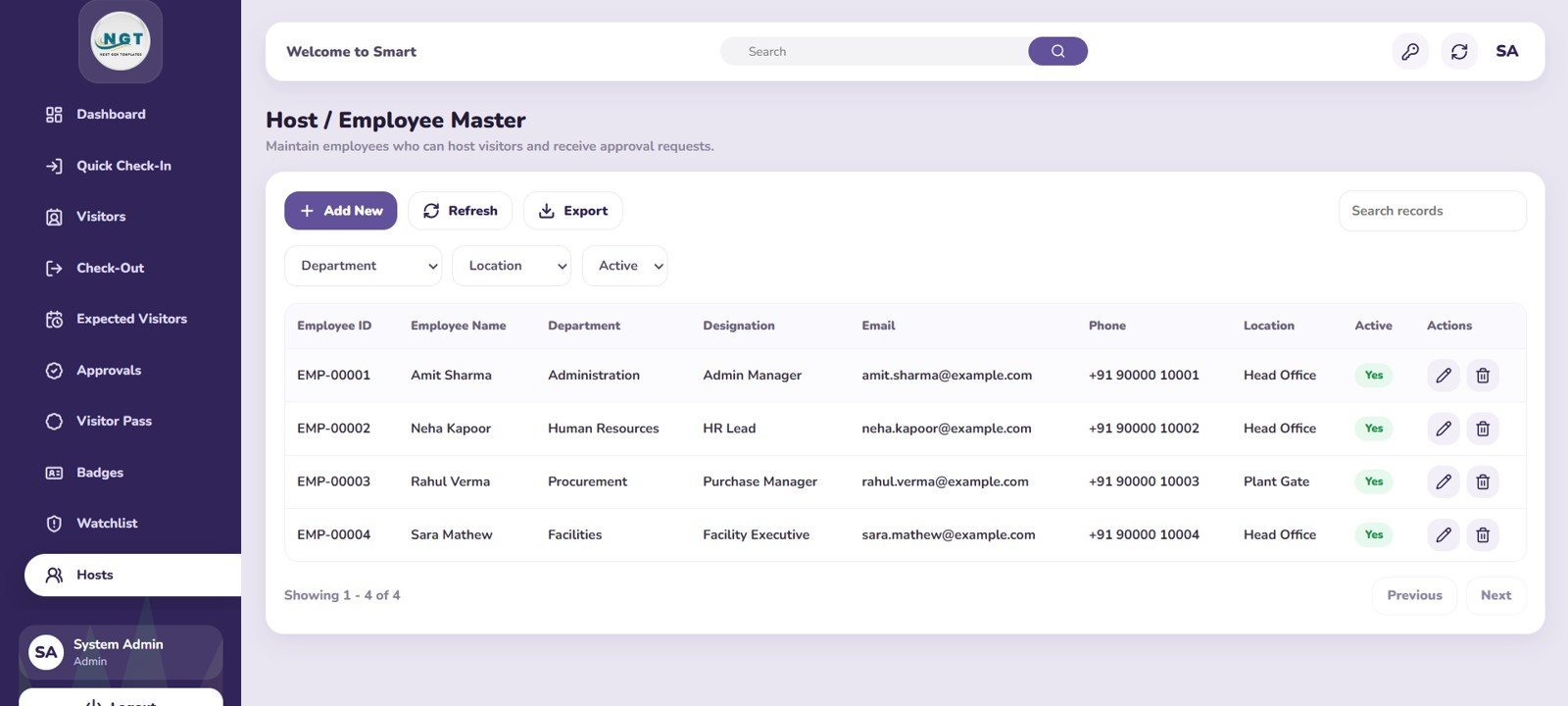Select the Hosts sidebar item
Image resolution: width=1568 pixels, height=706 pixels.
tap(132, 575)
